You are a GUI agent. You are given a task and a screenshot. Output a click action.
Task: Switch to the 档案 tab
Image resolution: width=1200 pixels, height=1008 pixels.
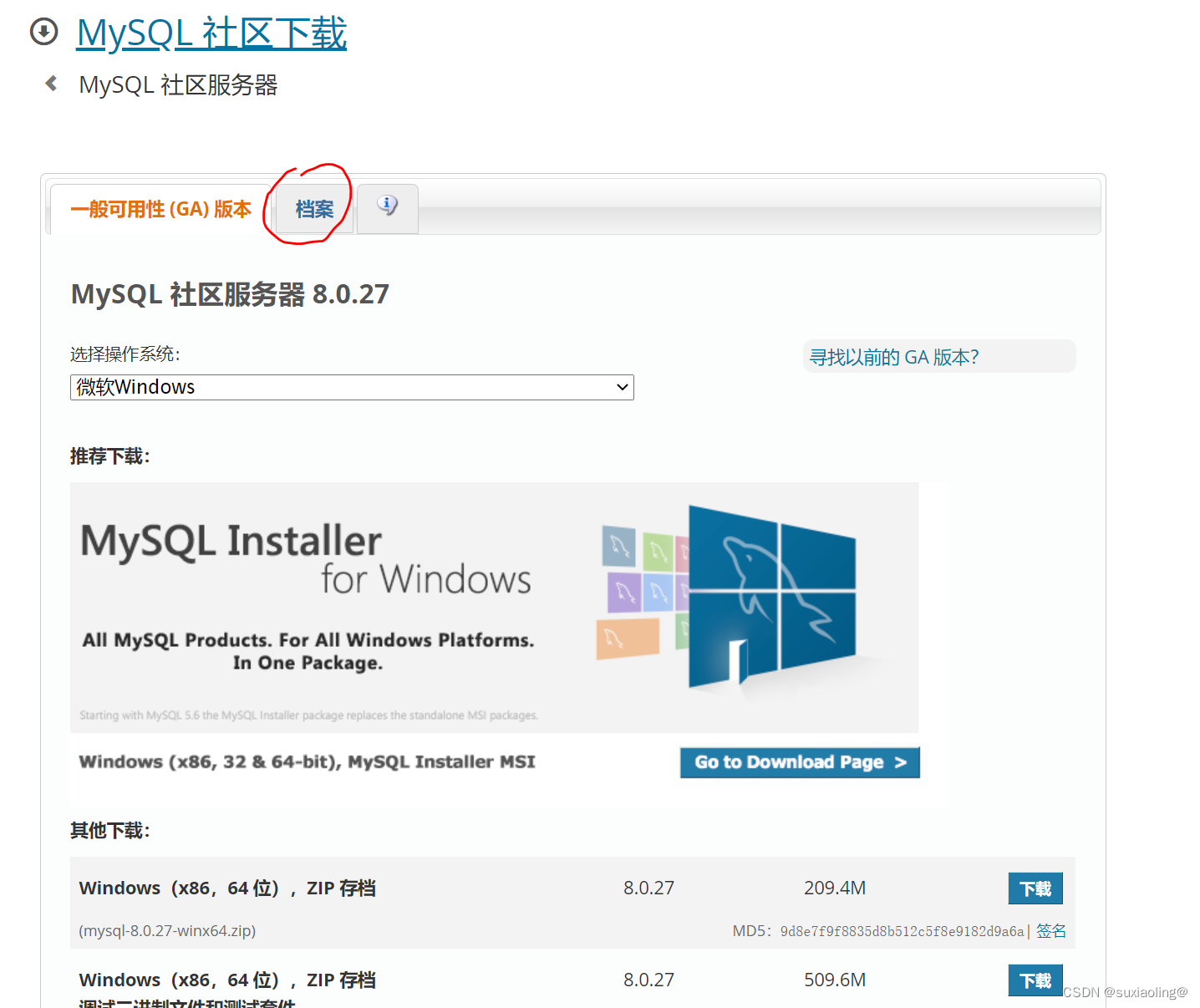pyautogui.click(x=314, y=209)
